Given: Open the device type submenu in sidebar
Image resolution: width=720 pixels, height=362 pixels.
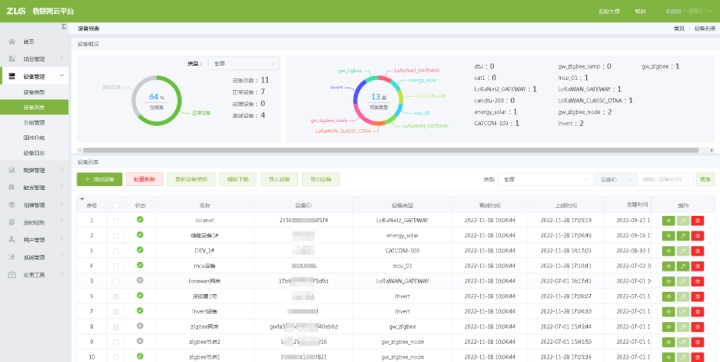Looking at the screenshot, I should coord(34,92).
